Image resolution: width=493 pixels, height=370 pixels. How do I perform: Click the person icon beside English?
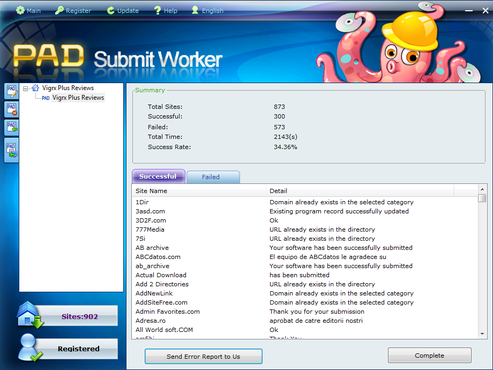pyautogui.click(x=195, y=10)
